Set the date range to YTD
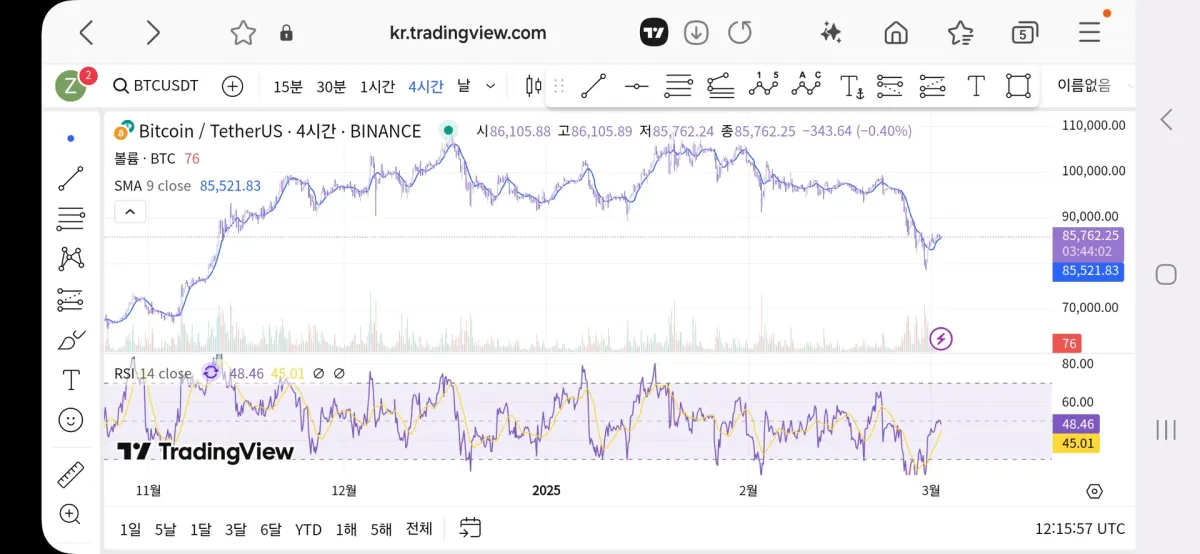Image resolution: width=1200 pixels, height=554 pixels. (x=308, y=529)
